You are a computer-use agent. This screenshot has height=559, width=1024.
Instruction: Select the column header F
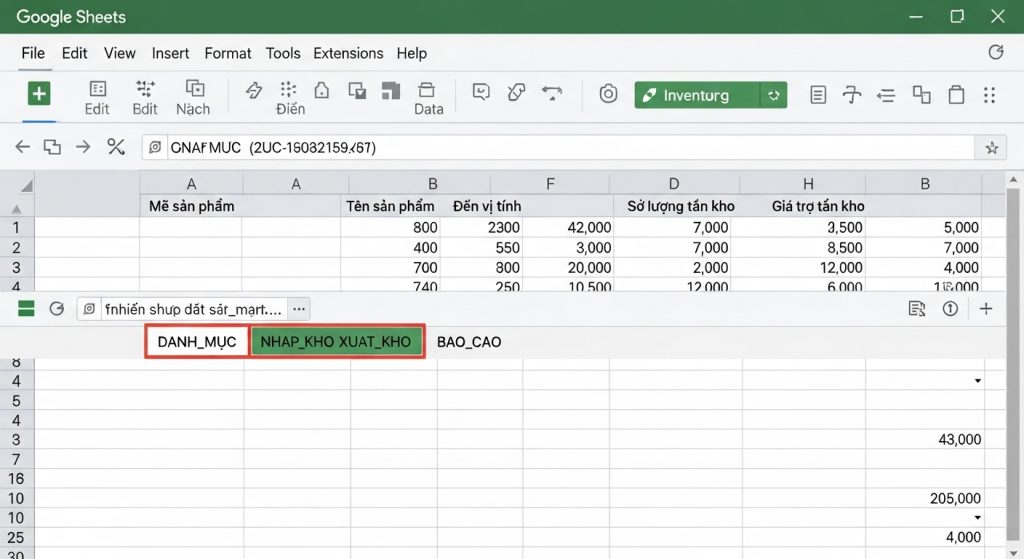pos(550,184)
